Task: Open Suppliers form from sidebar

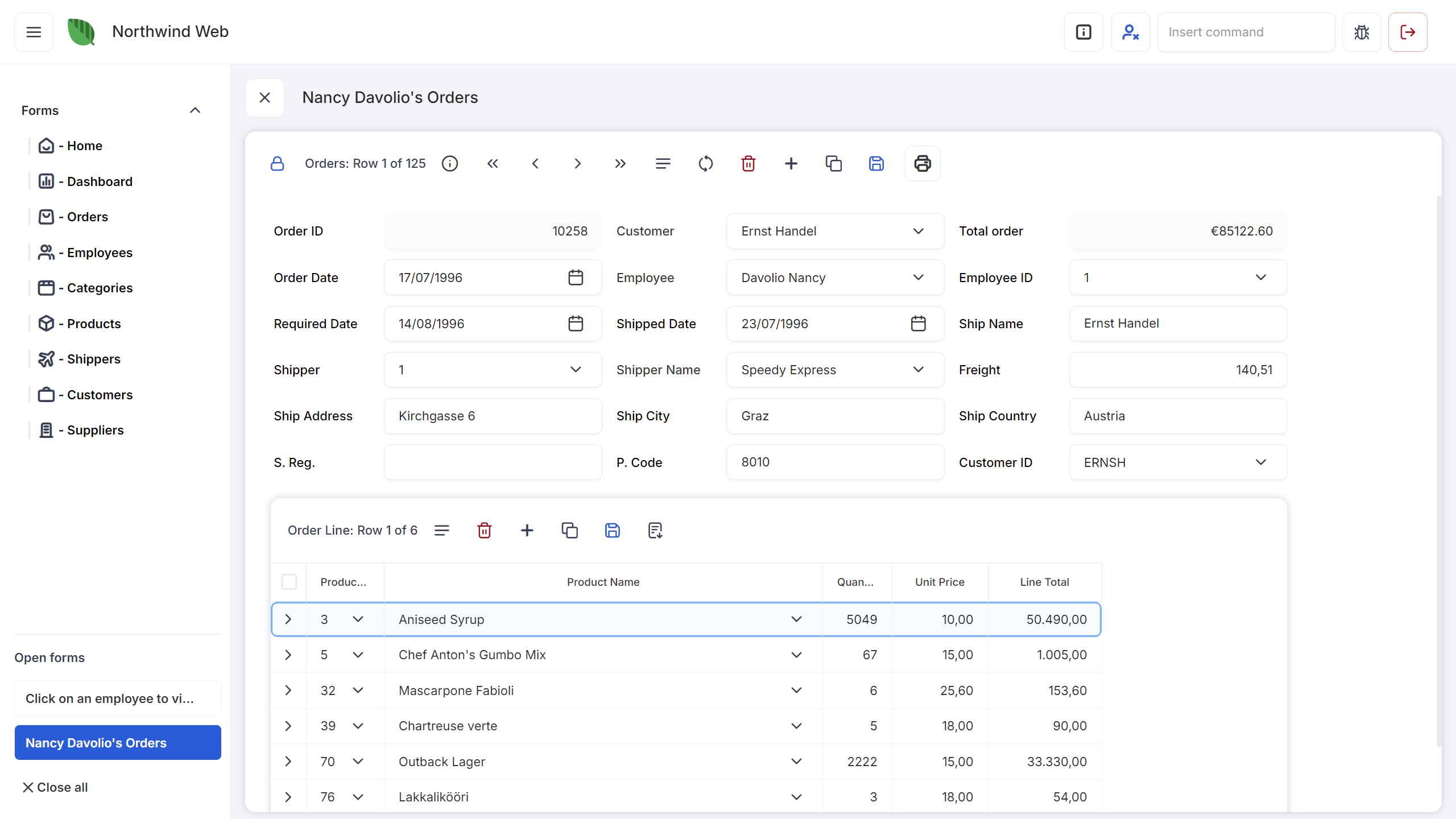Action: [x=95, y=431]
